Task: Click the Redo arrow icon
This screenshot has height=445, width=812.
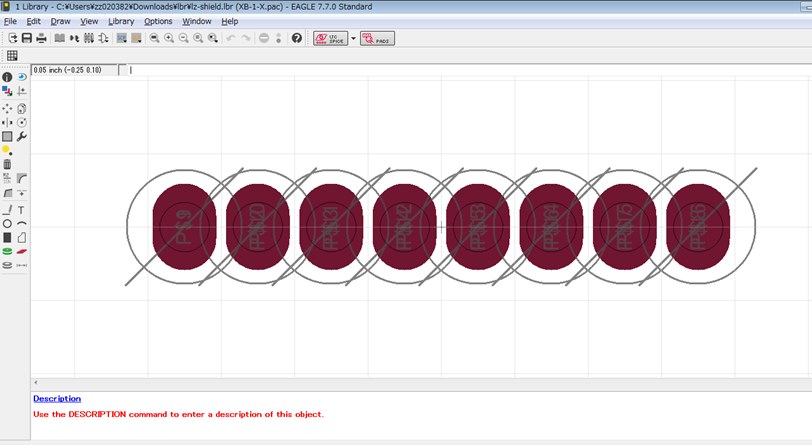Action: pyautogui.click(x=245, y=38)
